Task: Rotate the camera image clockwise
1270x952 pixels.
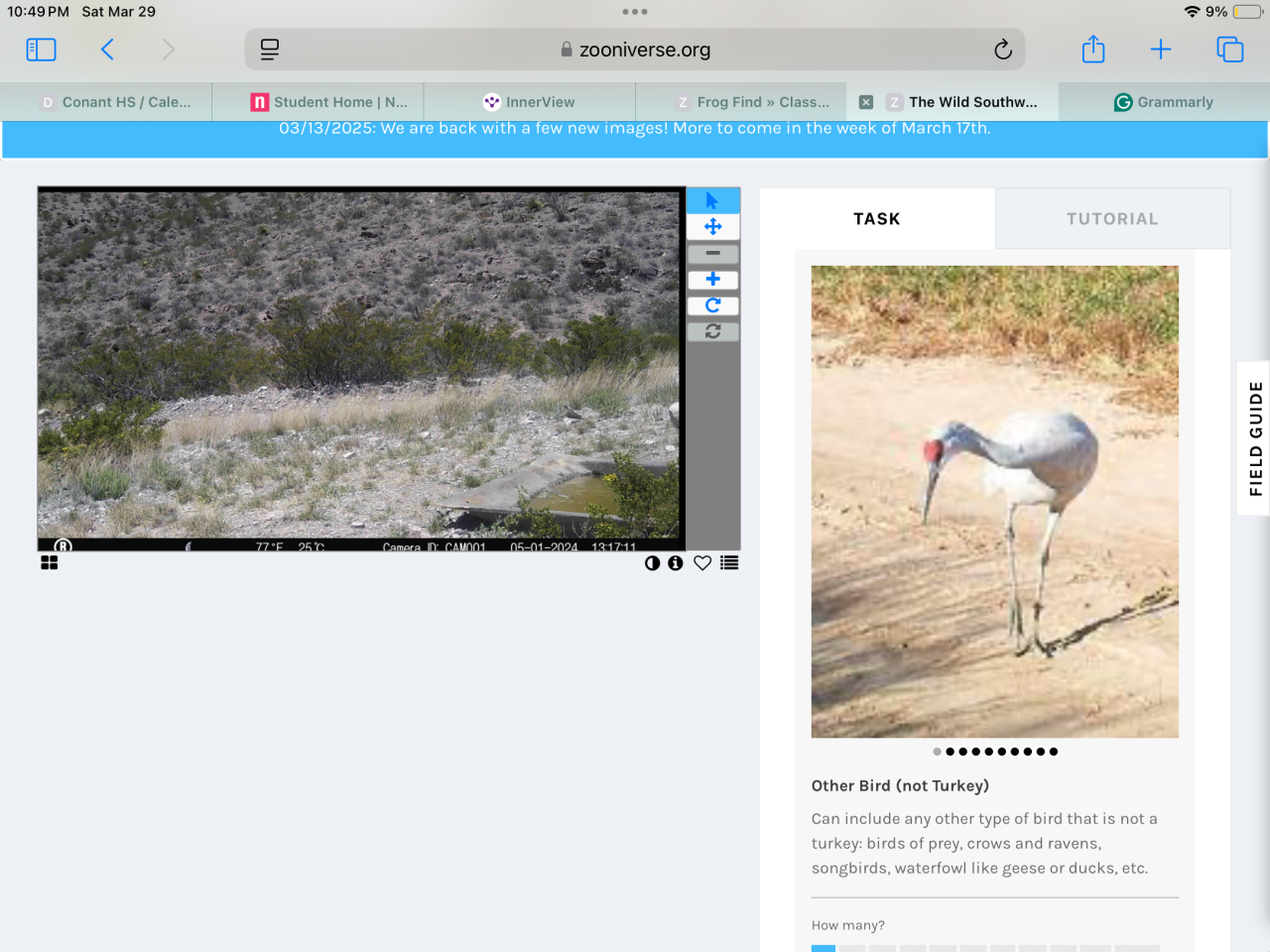Action: tap(712, 305)
